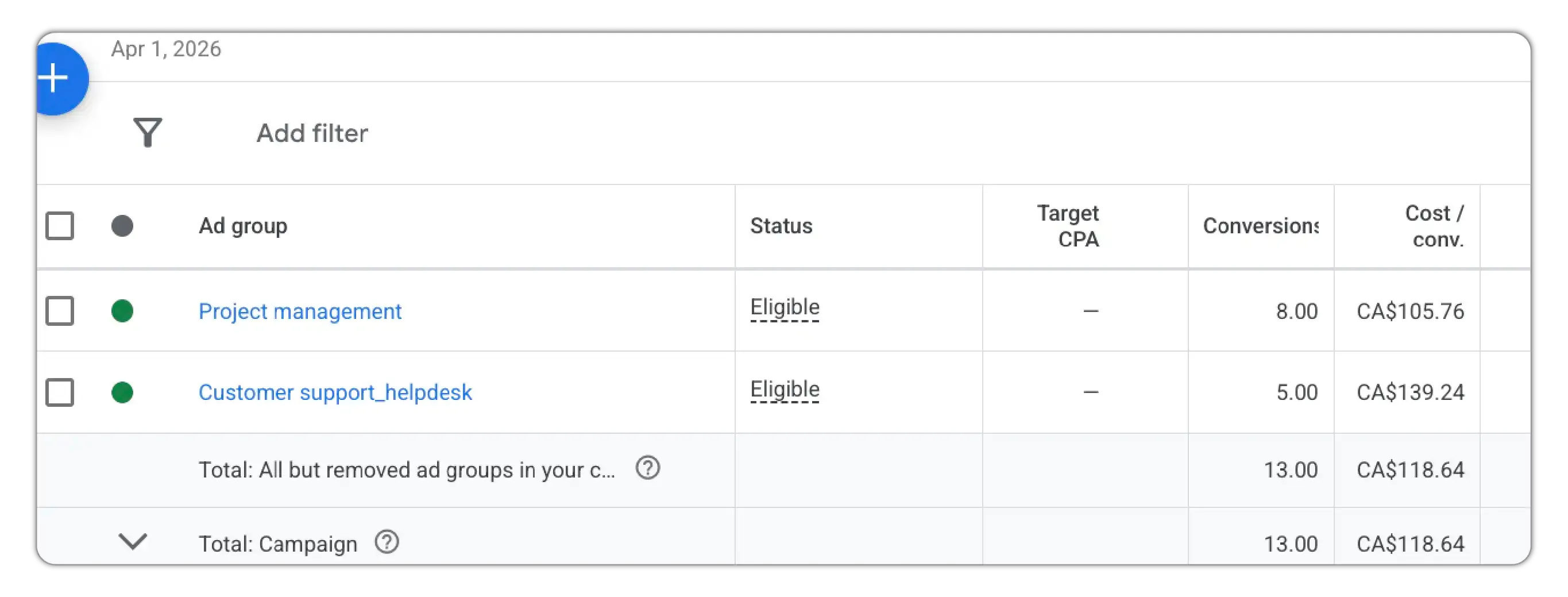Click the grey status dot in header
The width and height of the screenshot is (1568, 597).
[122, 226]
